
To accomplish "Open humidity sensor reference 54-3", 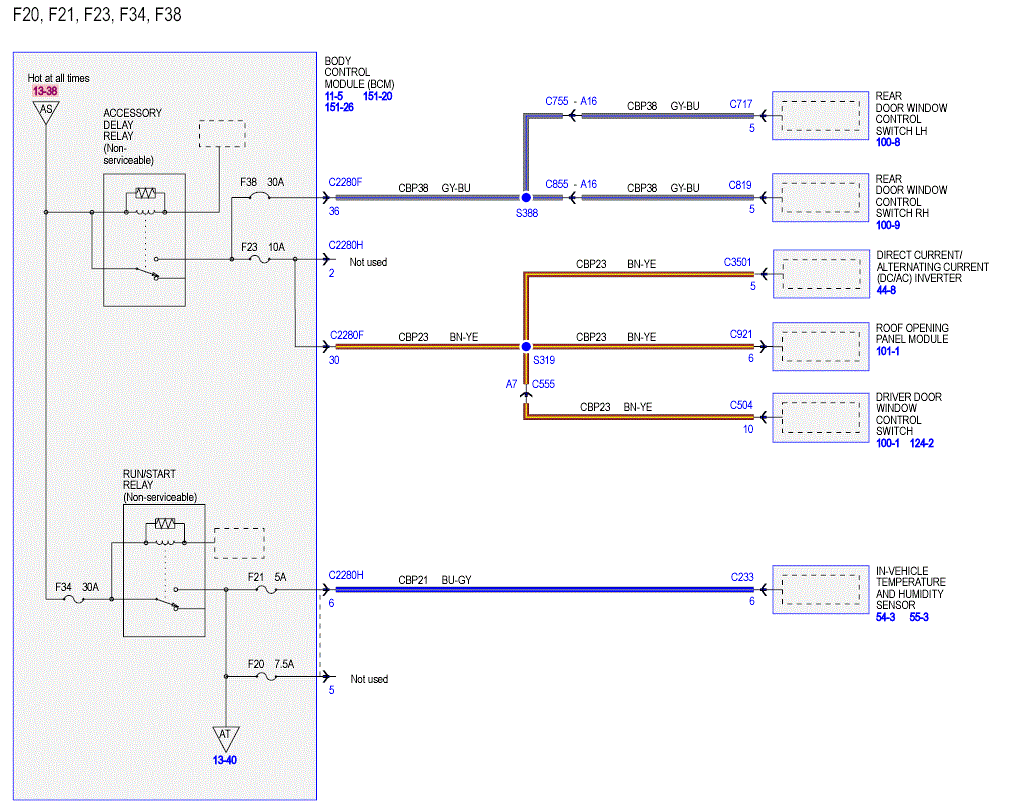I will point(886,617).
